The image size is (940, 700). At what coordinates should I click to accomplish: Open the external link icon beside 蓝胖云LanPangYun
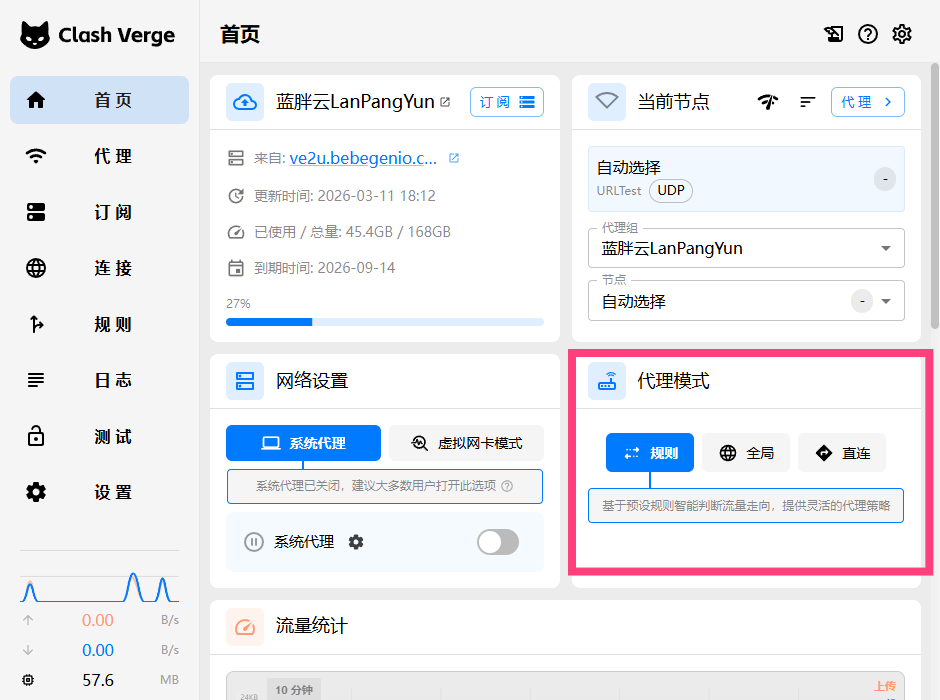(x=445, y=102)
